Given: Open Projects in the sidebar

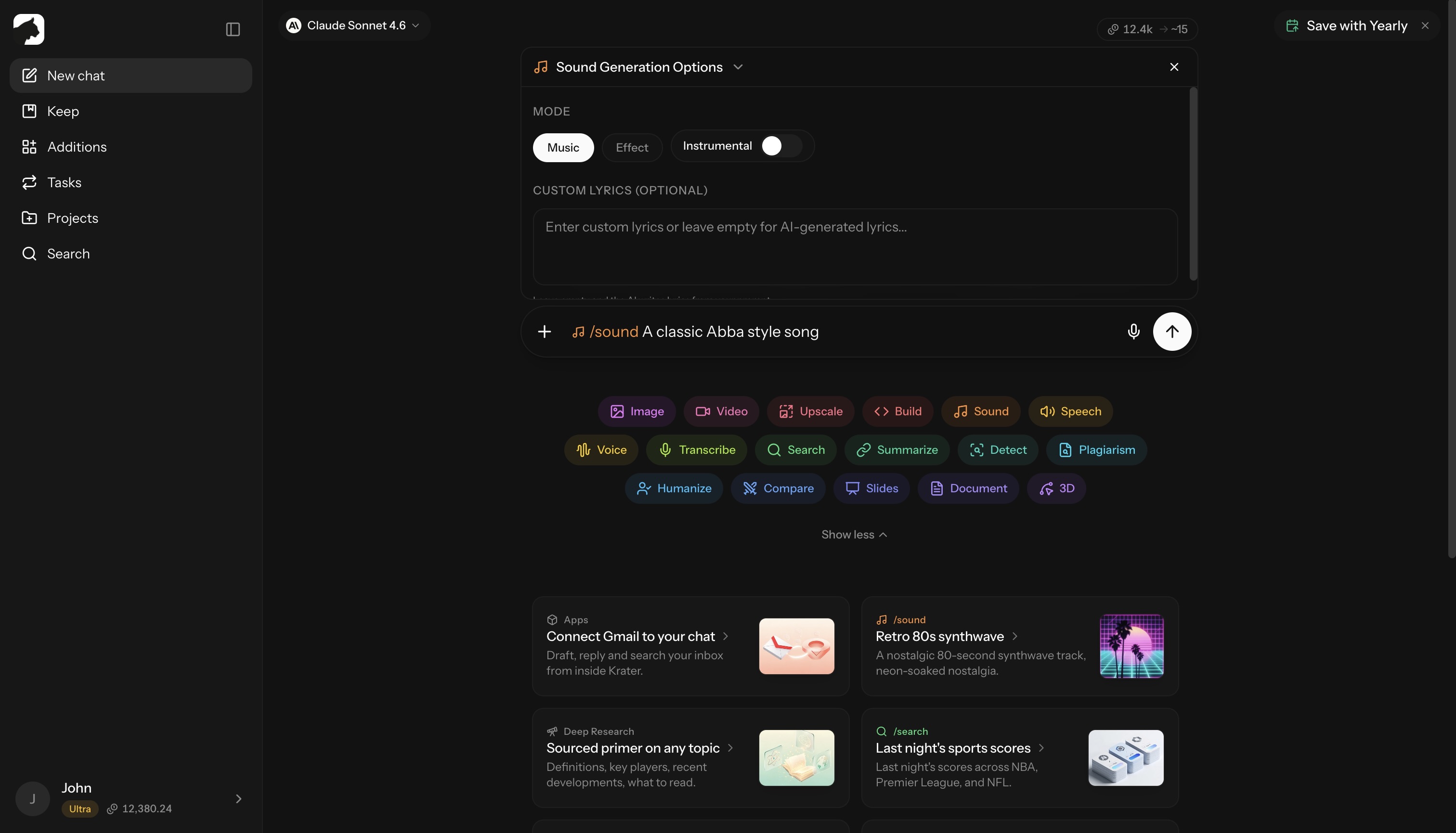Looking at the screenshot, I should (130, 218).
